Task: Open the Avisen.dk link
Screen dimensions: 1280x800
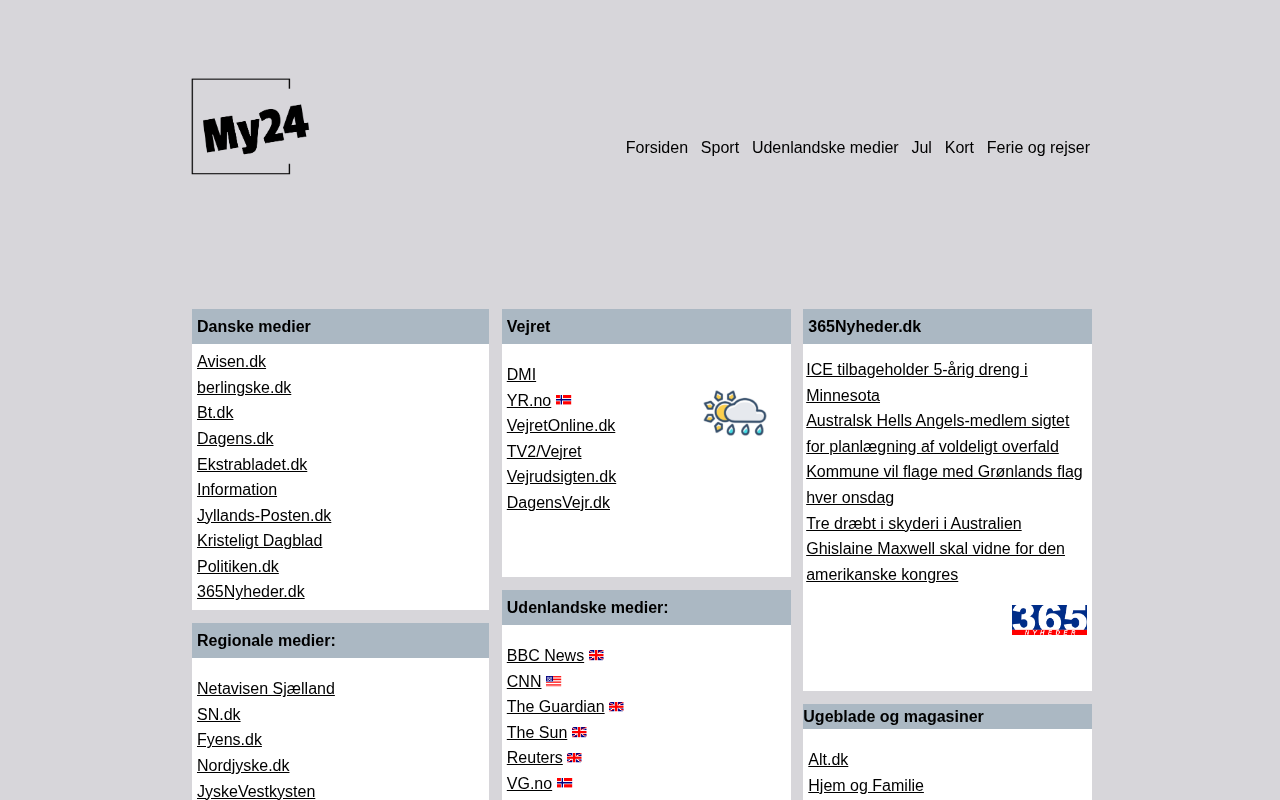Action: 231,362
